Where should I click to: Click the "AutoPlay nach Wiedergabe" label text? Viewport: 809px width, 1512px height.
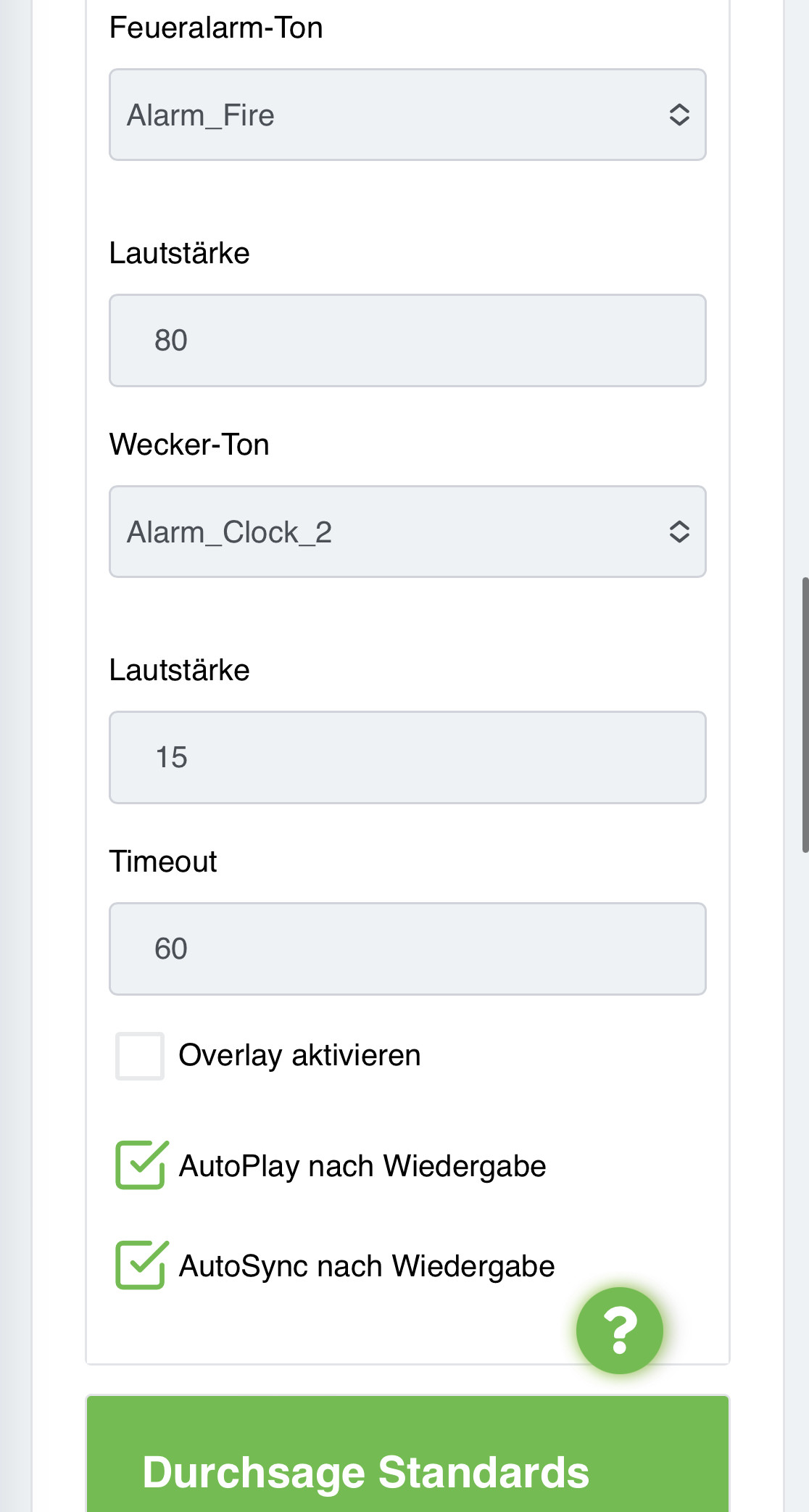click(x=362, y=1166)
